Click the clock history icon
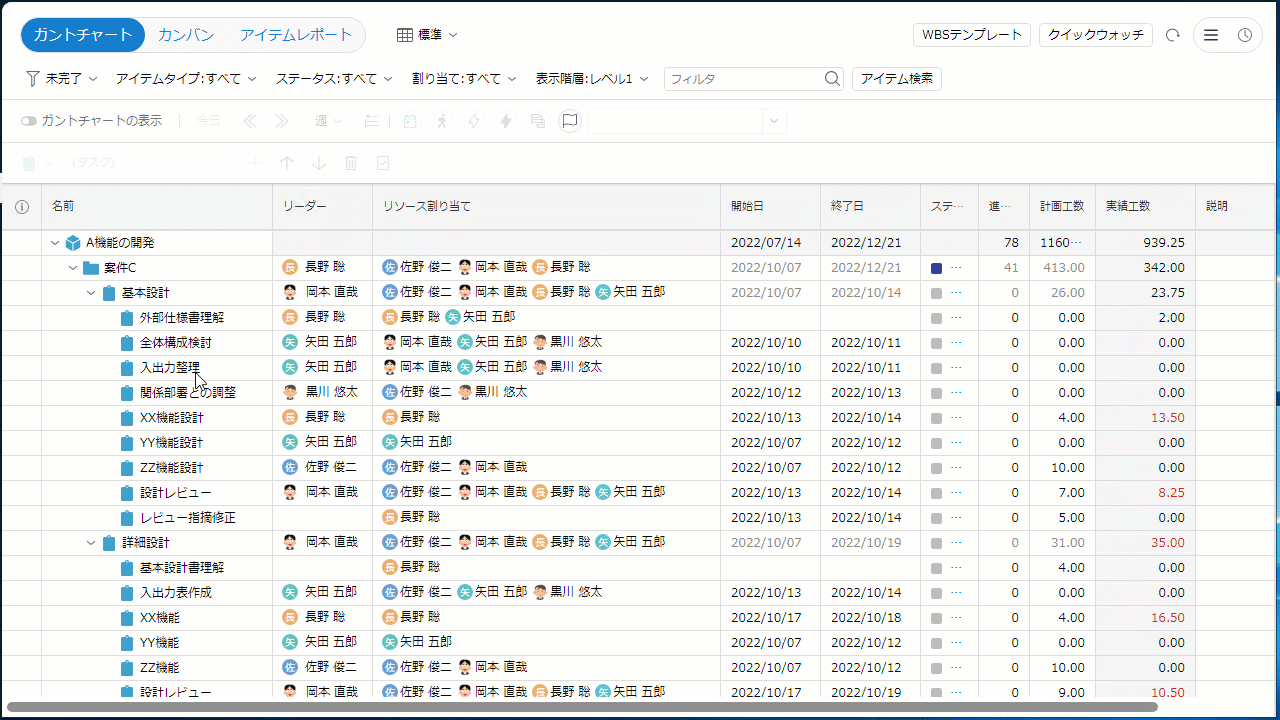This screenshot has height=720, width=1280. tap(1245, 35)
